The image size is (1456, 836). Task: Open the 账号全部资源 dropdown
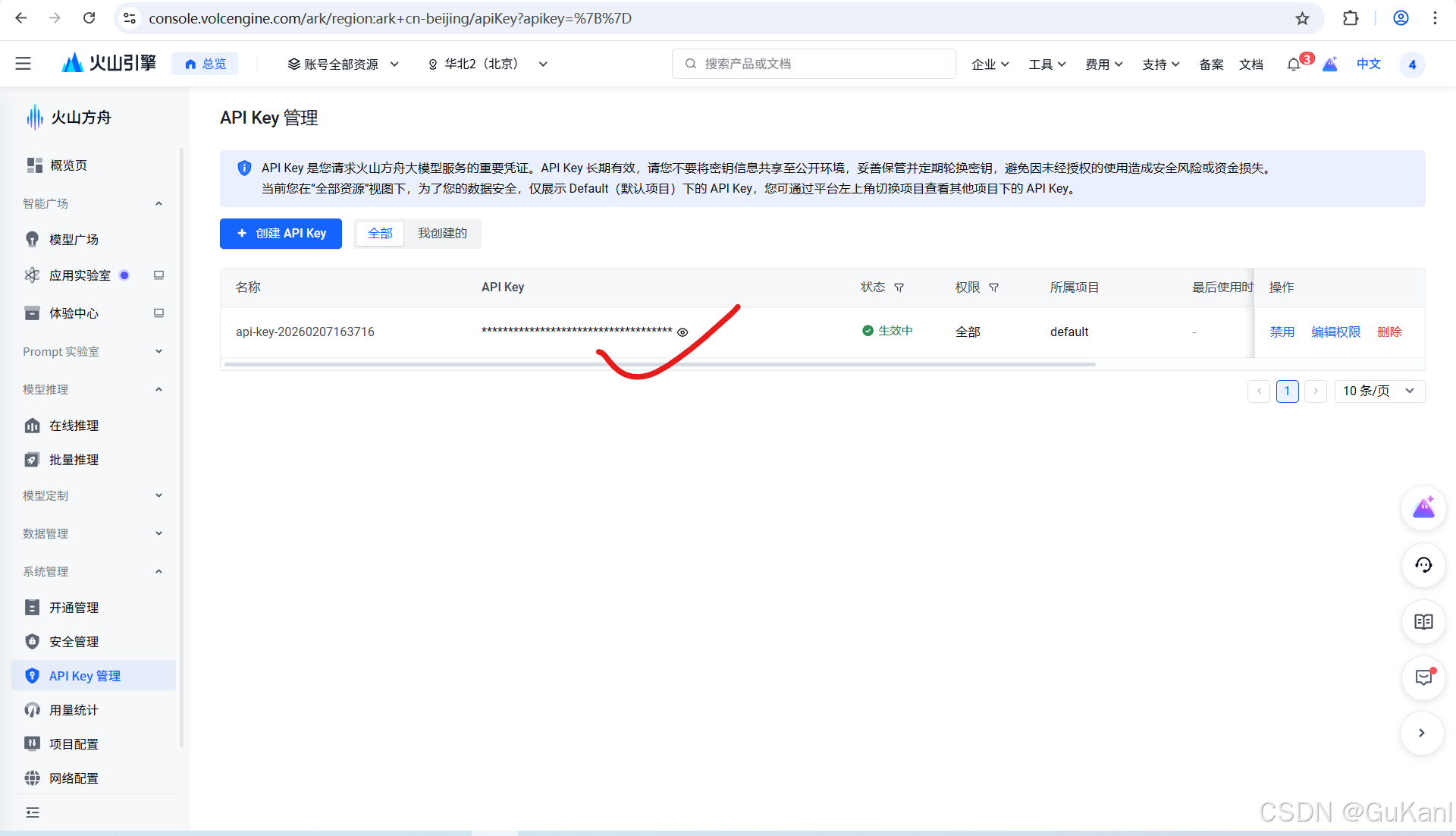(x=343, y=64)
